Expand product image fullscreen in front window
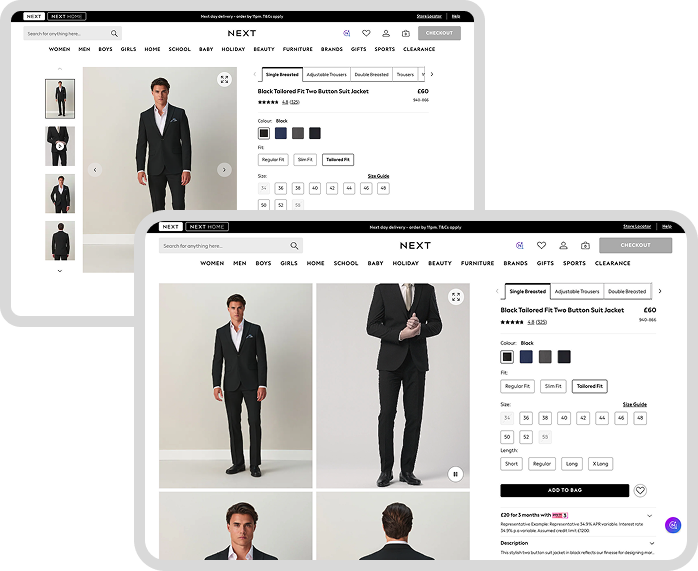The image size is (698, 571). pos(456,297)
